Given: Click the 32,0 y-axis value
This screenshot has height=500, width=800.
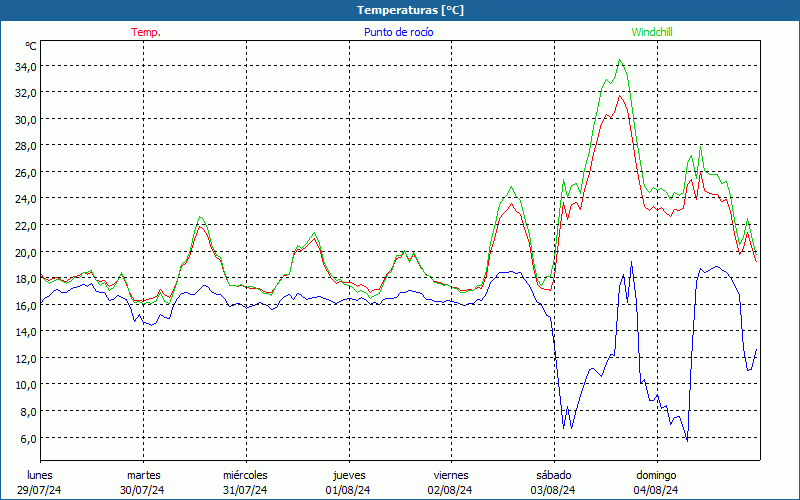Looking at the screenshot, I should [25, 93].
